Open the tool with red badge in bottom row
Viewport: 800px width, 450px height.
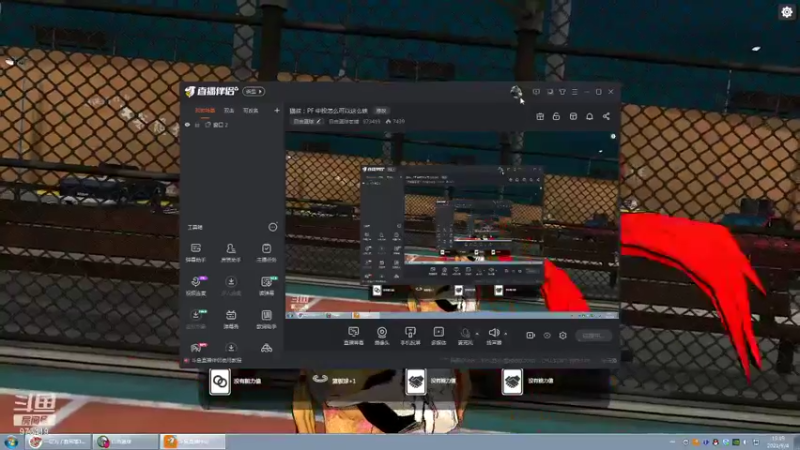[x=196, y=348]
